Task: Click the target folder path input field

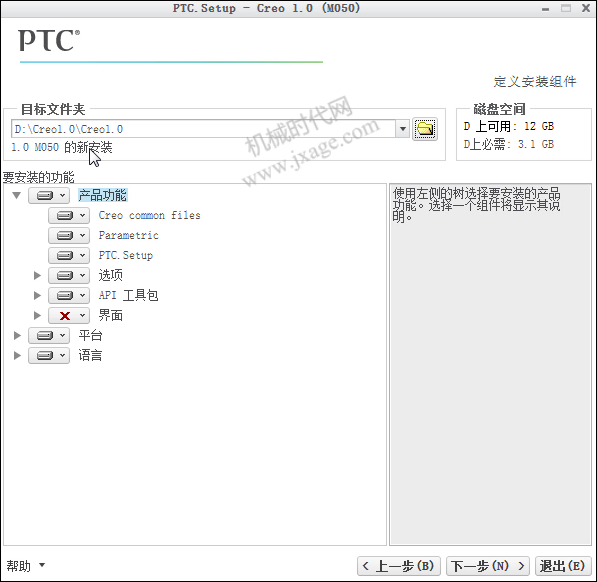Action: (204, 129)
